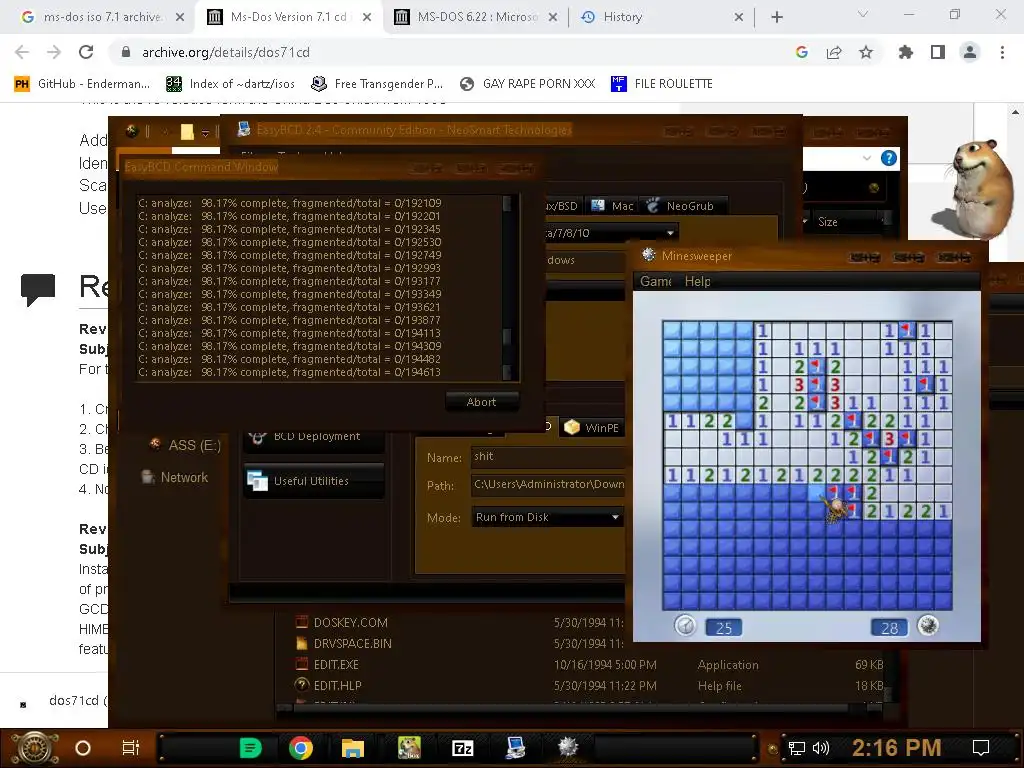Open the FILE ROULETTE bookmark
Image resolution: width=1024 pixels, height=768 pixels.
(662, 84)
